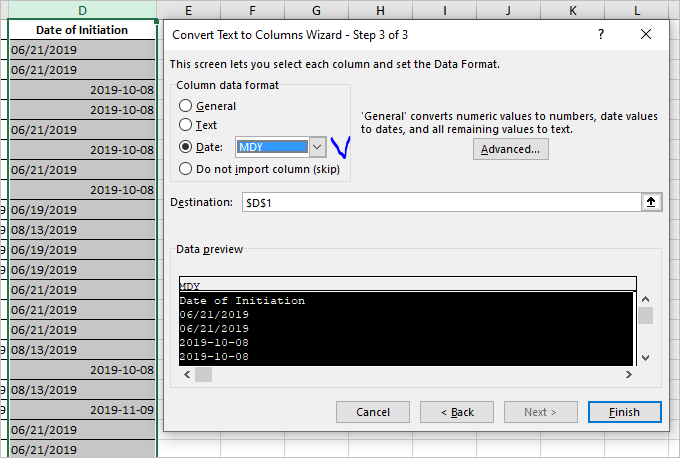Select column E header
The image size is (680, 458).
click(188, 10)
